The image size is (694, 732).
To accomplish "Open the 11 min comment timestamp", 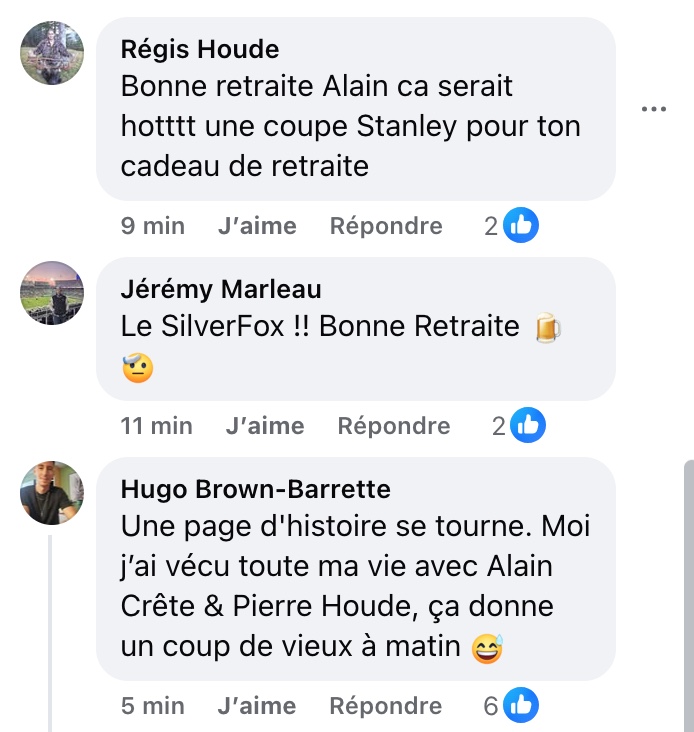I will [157, 426].
